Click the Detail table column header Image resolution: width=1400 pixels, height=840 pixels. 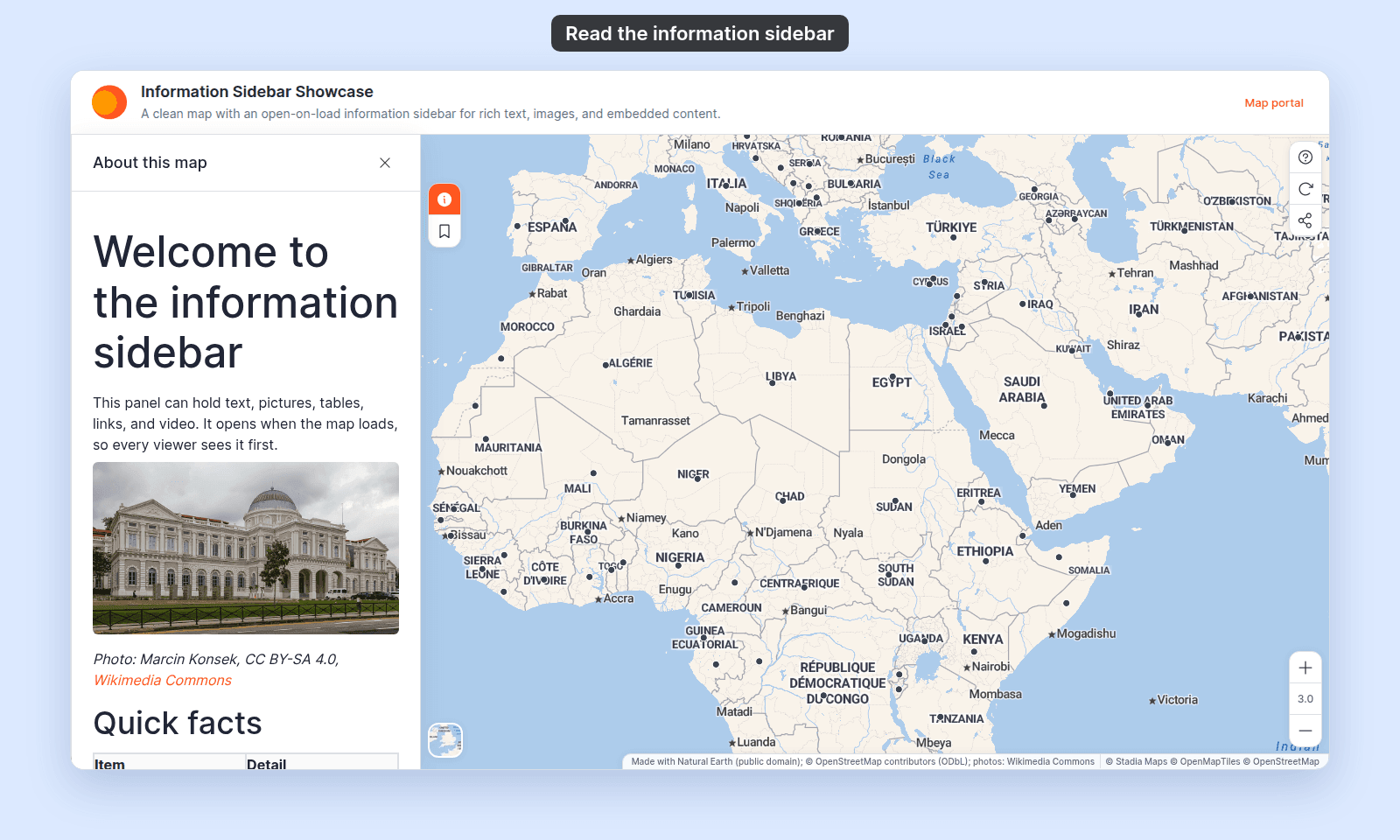[x=266, y=764]
